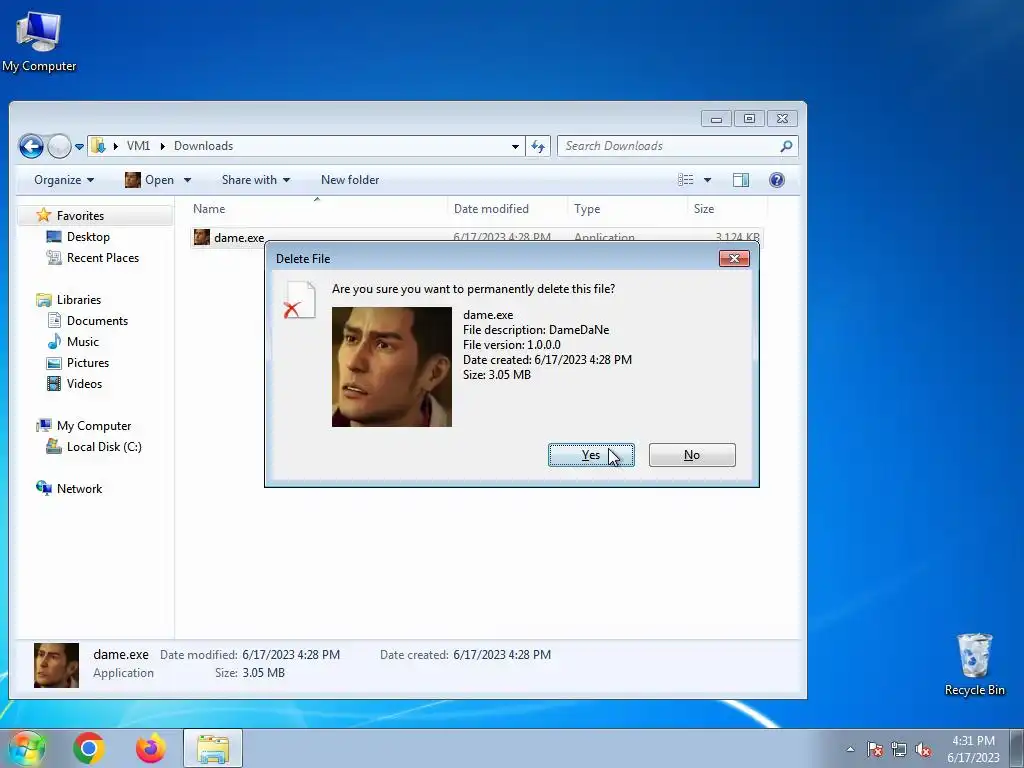Viewport: 1024px width, 768px height.
Task: Select Libraries in the navigation pane
Action: 78,300
